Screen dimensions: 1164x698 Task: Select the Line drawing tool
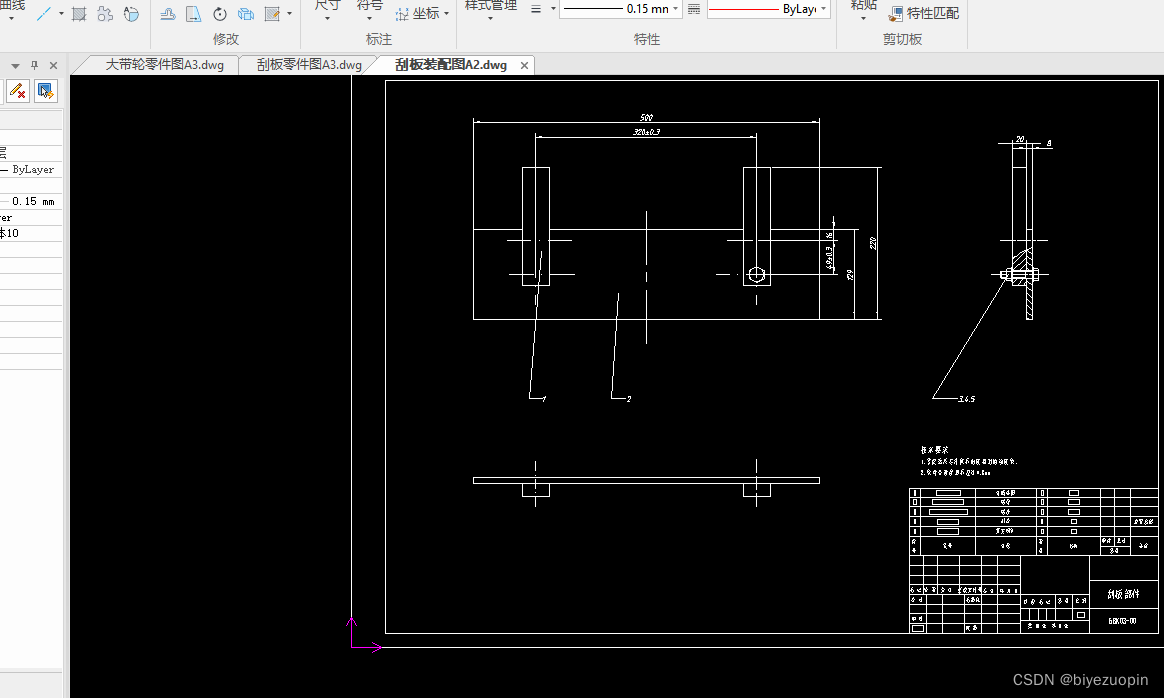tap(44, 13)
